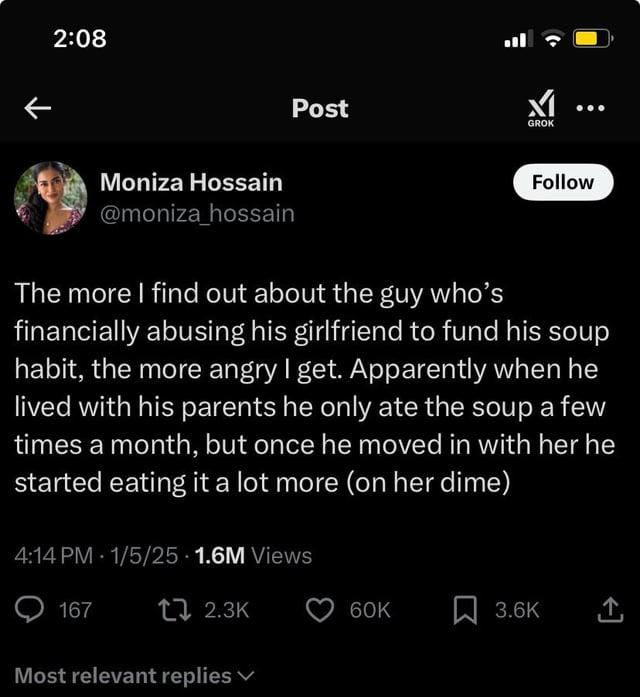The width and height of the screenshot is (640, 697).
Task: Tap the back arrow icon
Action: pos(37,109)
